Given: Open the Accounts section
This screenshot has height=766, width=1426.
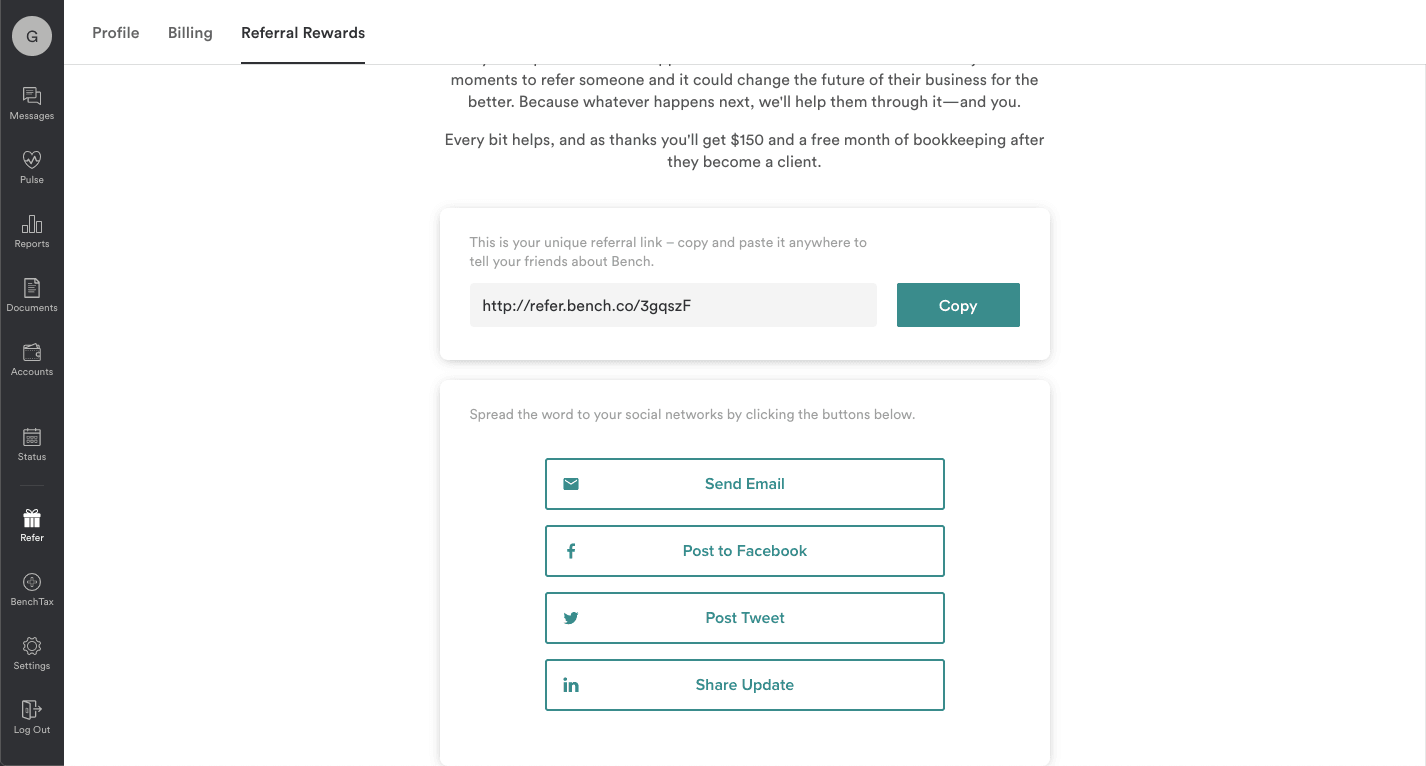Looking at the screenshot, I should coord(31,361).
